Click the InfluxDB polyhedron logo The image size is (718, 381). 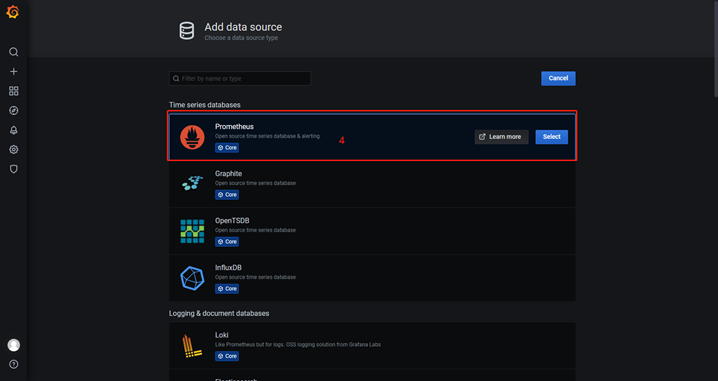click(192, 278)
